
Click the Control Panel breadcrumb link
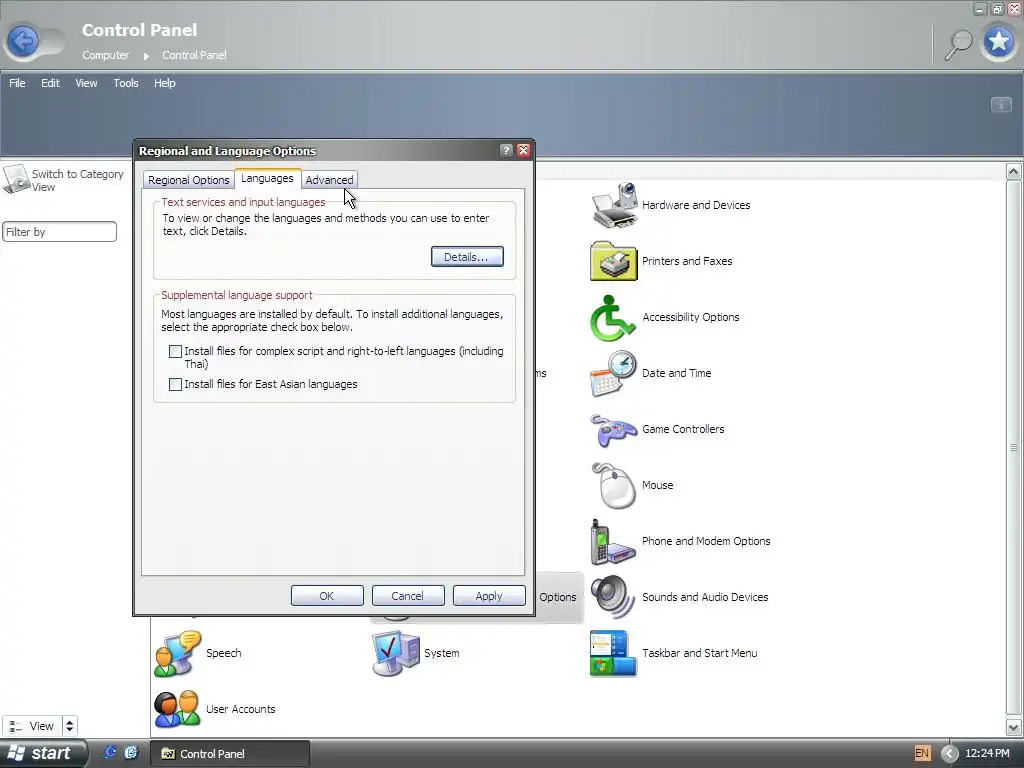pyautogui.click(x=195, y=56)
